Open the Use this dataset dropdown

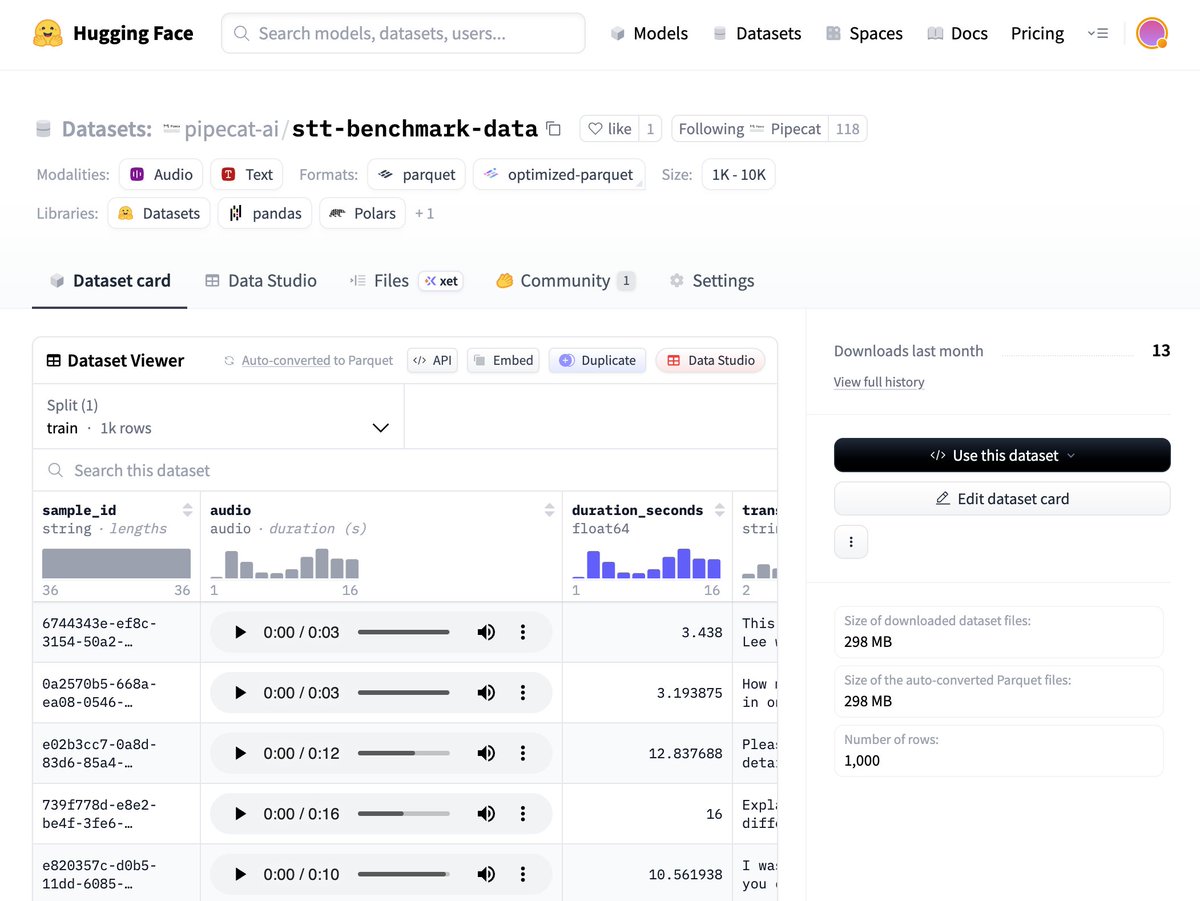[1002, 455]
